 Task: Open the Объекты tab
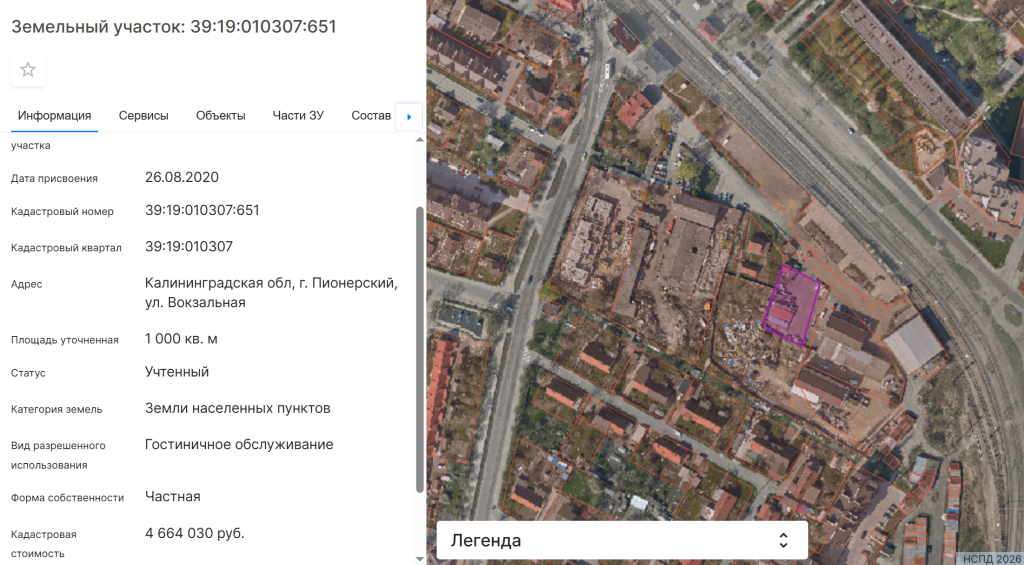221,115
